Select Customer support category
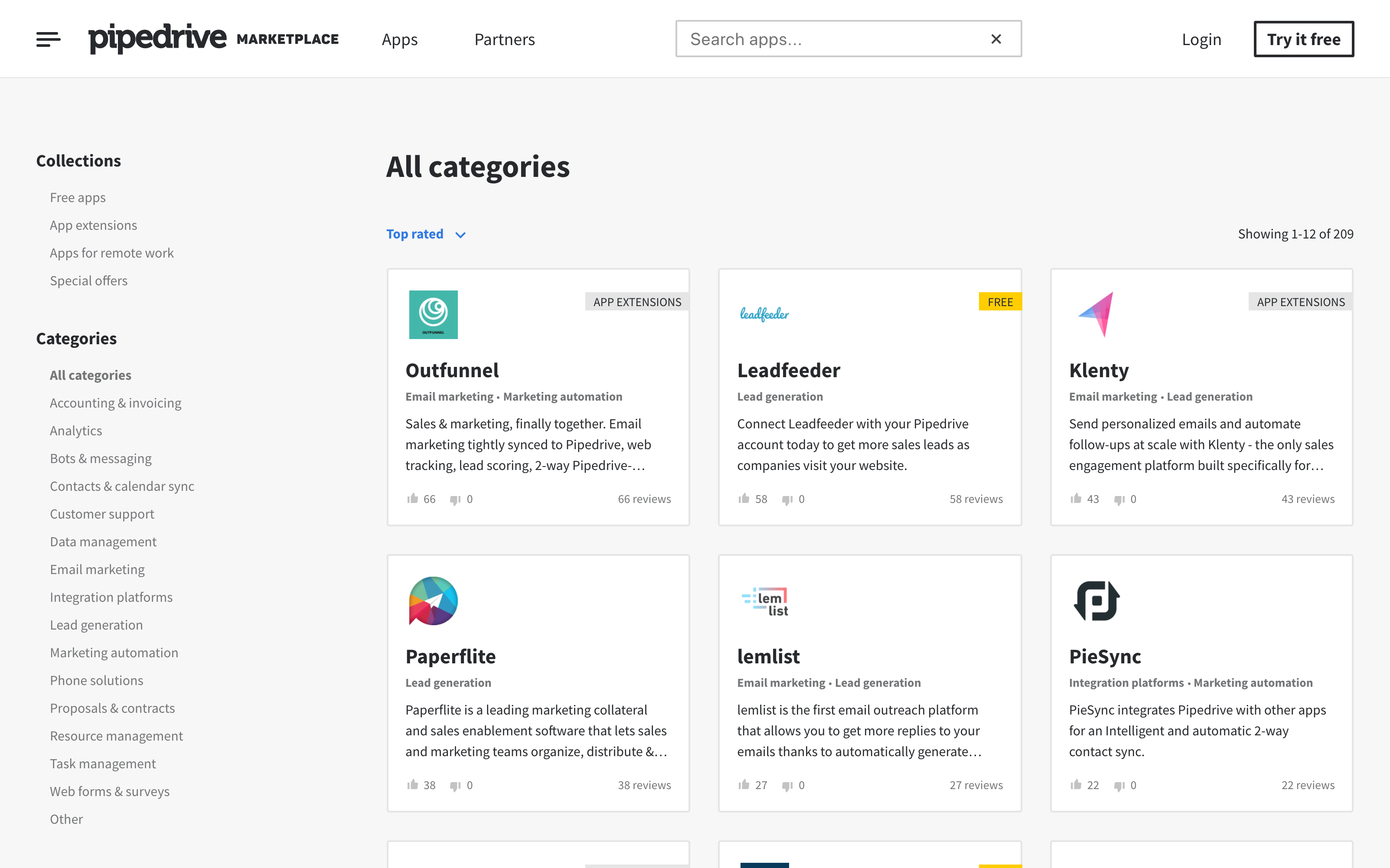 [x=101, y=514]
